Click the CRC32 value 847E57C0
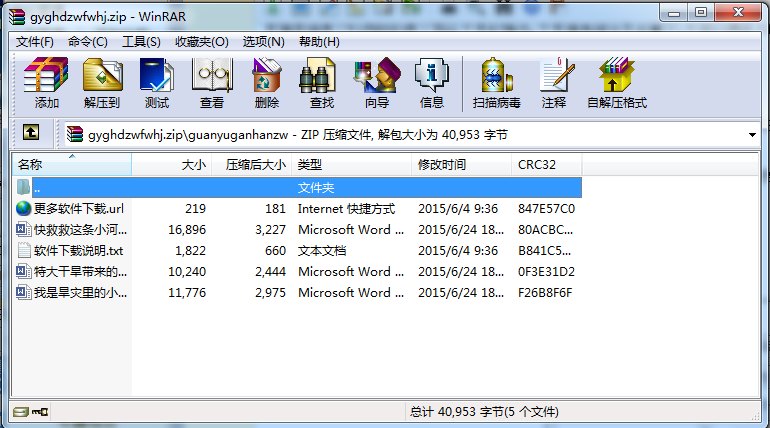 pyautogui.click(x=546, y=209)
